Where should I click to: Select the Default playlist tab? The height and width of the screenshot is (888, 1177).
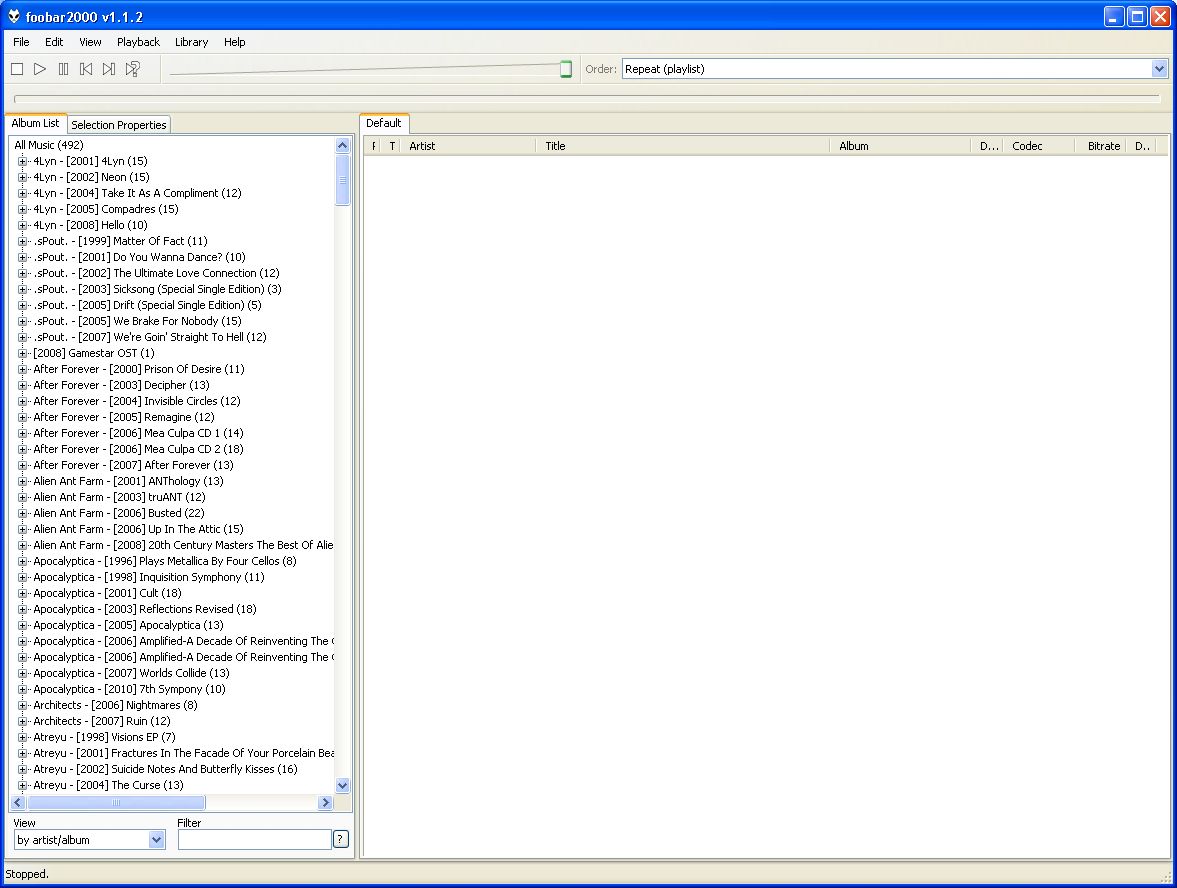pos(384,123)
